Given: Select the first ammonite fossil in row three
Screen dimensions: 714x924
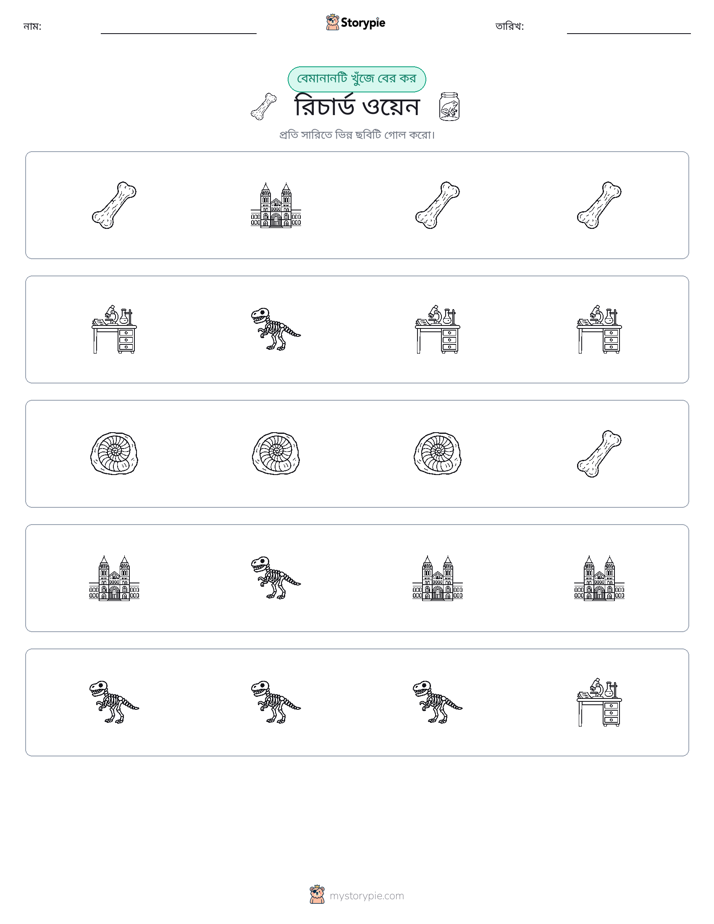Looking at the screenshot, I should click(114, 454).
